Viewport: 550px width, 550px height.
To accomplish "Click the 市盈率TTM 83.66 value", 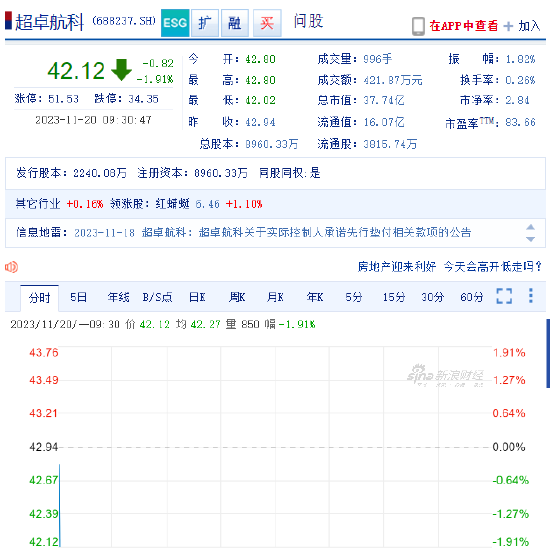I will pos(520,122).
